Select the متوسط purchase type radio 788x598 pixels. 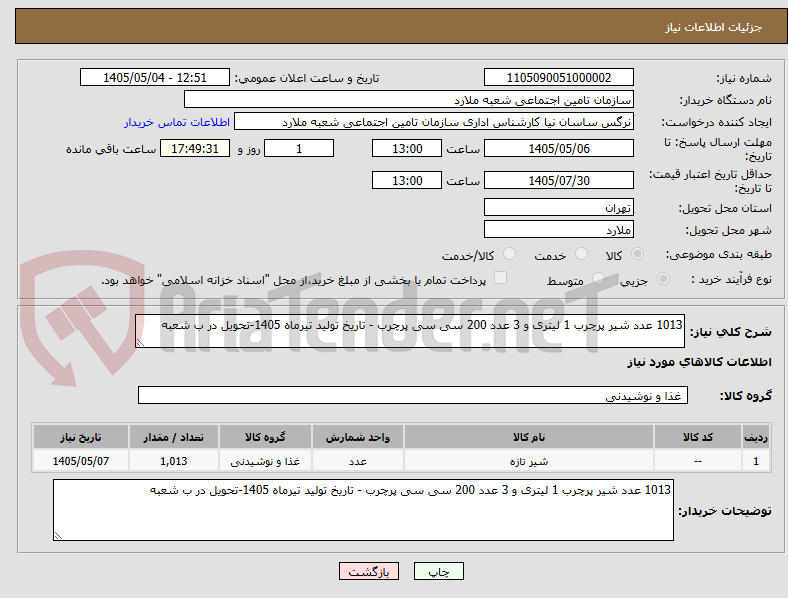click(598, 279)
